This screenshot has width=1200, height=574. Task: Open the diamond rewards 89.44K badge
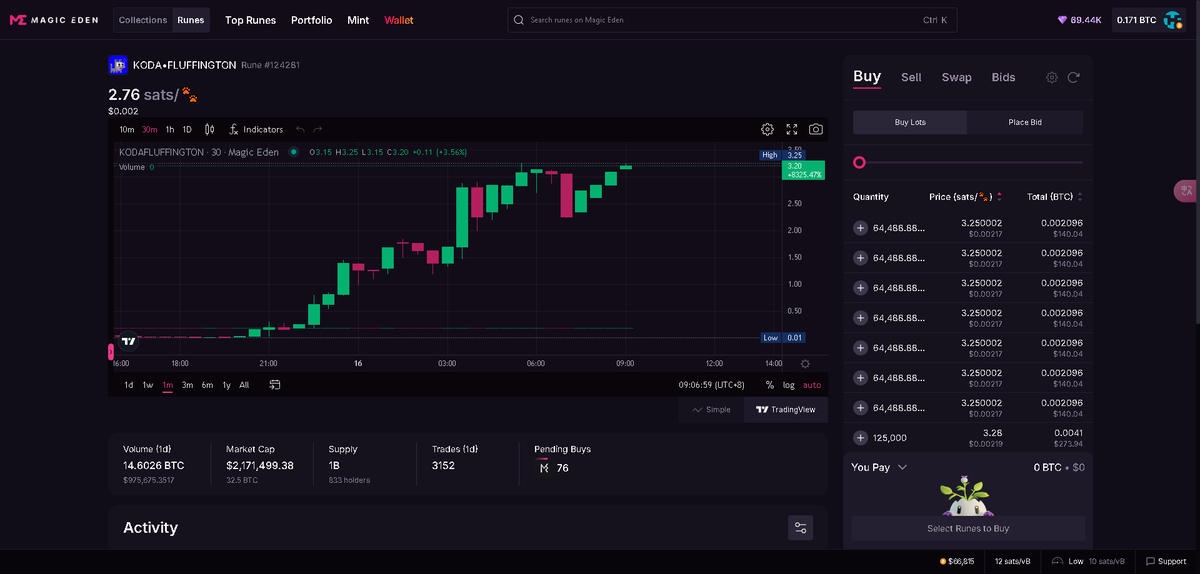coord(1079,20)
